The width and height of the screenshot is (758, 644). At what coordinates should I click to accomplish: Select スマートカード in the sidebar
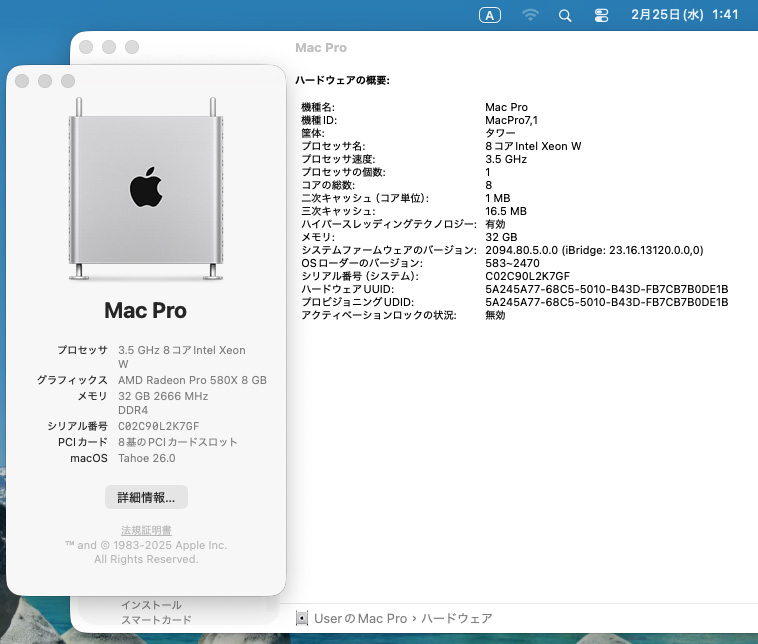pyautogui.click(x=156, y=620)
